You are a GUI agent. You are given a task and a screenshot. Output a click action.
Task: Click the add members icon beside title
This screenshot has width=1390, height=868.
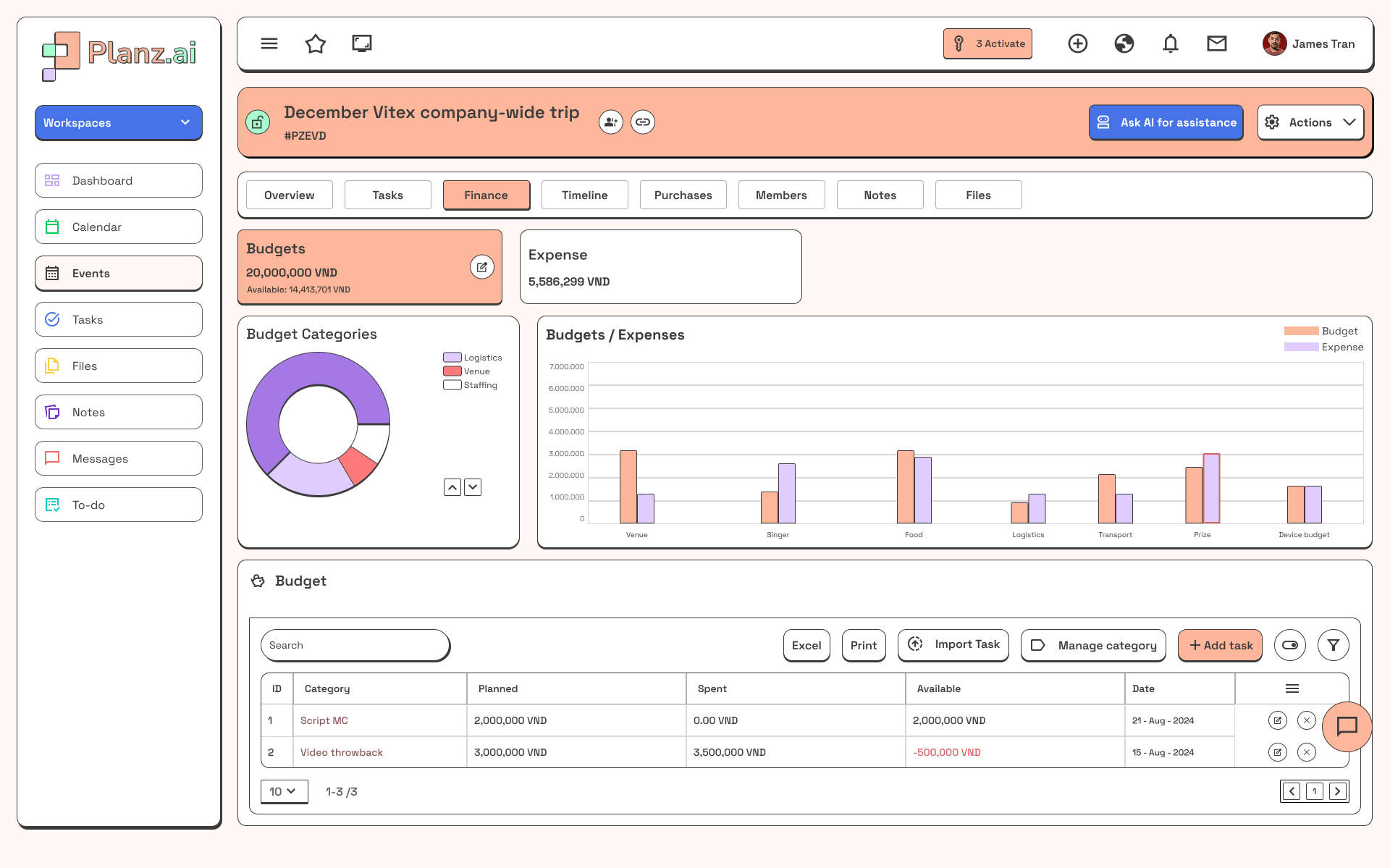610,122
